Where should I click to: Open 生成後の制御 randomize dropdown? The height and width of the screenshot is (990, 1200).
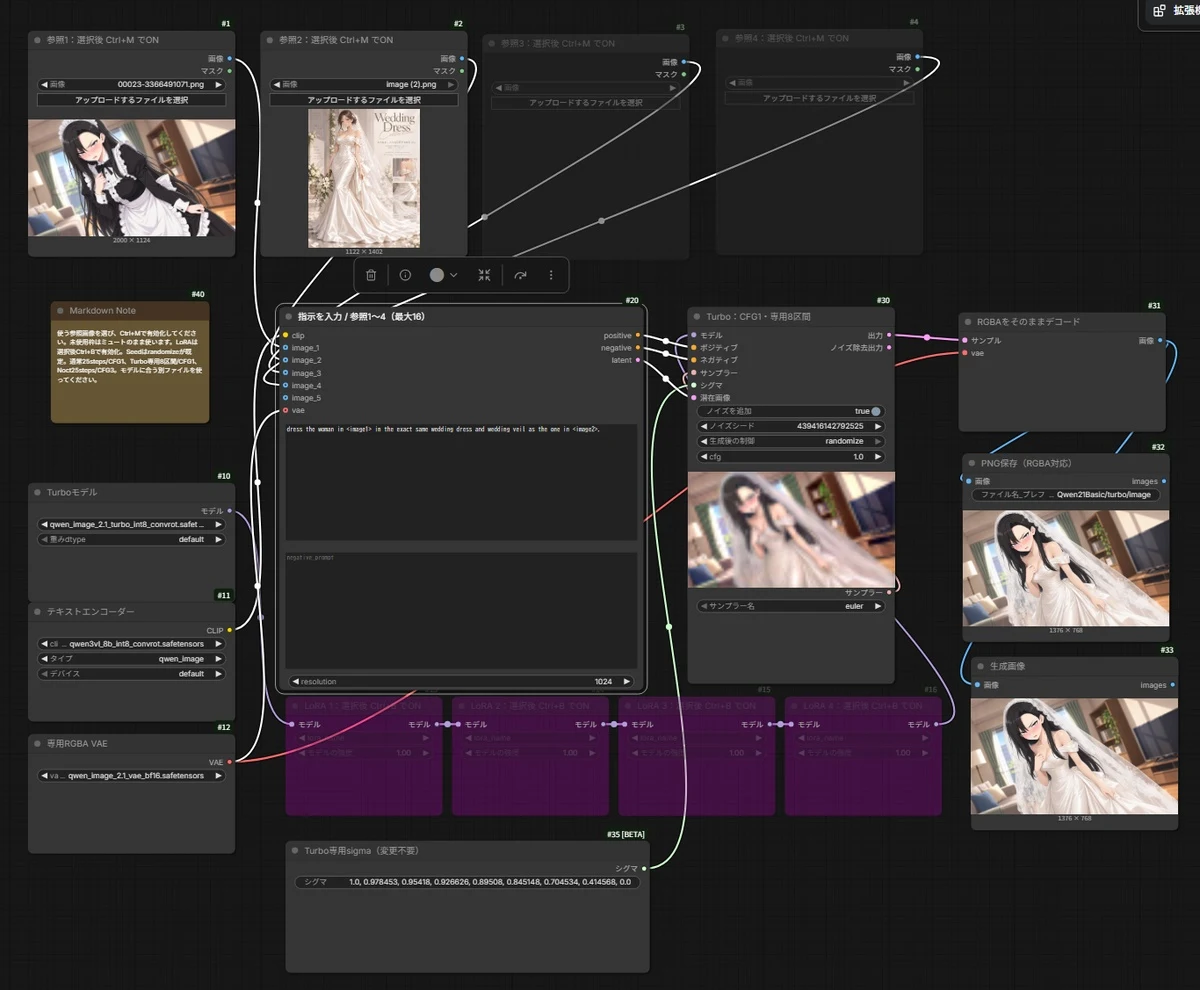pos(791,441)
